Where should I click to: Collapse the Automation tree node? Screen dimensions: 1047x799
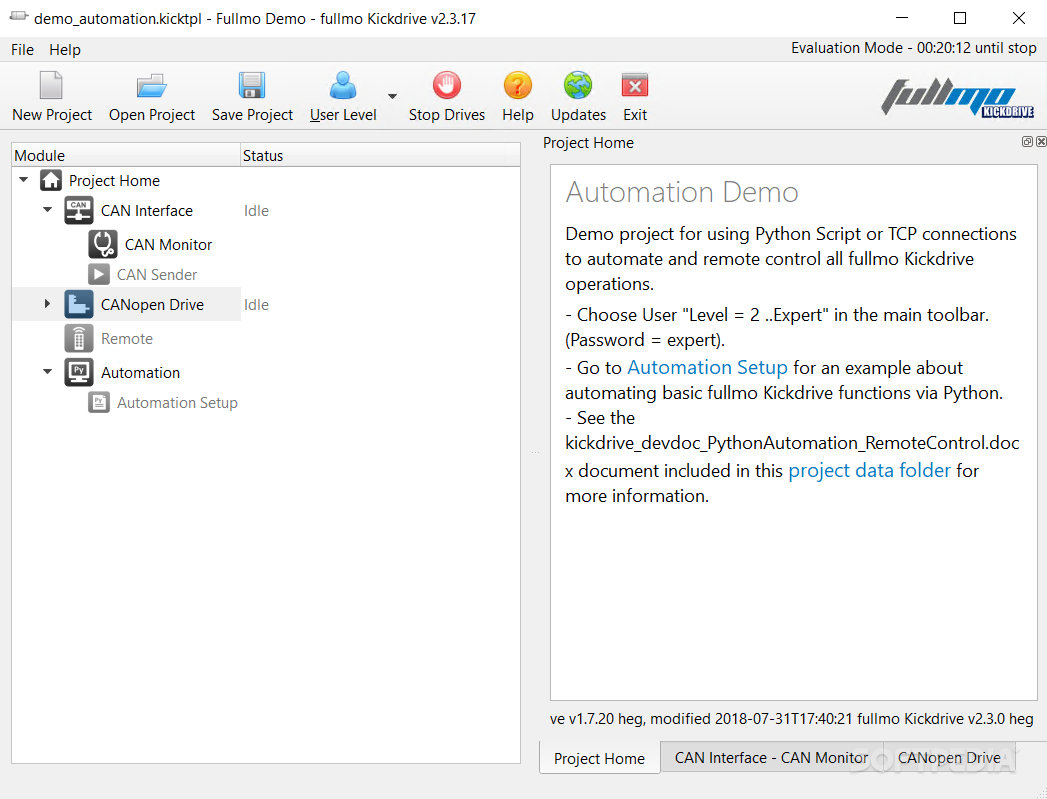(x=47, y=372)
